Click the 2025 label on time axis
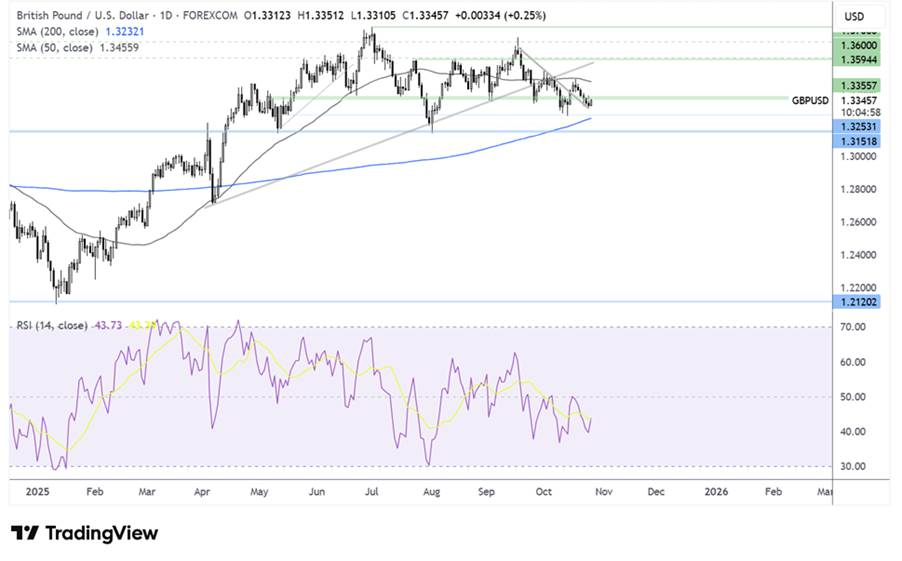902x561 pixels. pyautogui.click(x=37, y=491)
